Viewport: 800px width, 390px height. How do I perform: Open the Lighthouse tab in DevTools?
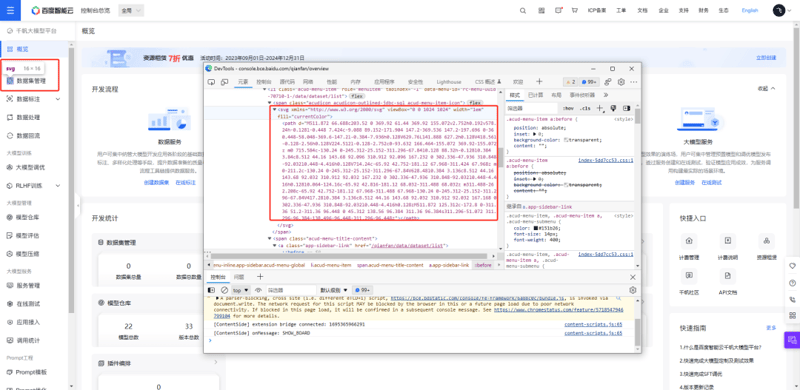(x=449, y=82)
